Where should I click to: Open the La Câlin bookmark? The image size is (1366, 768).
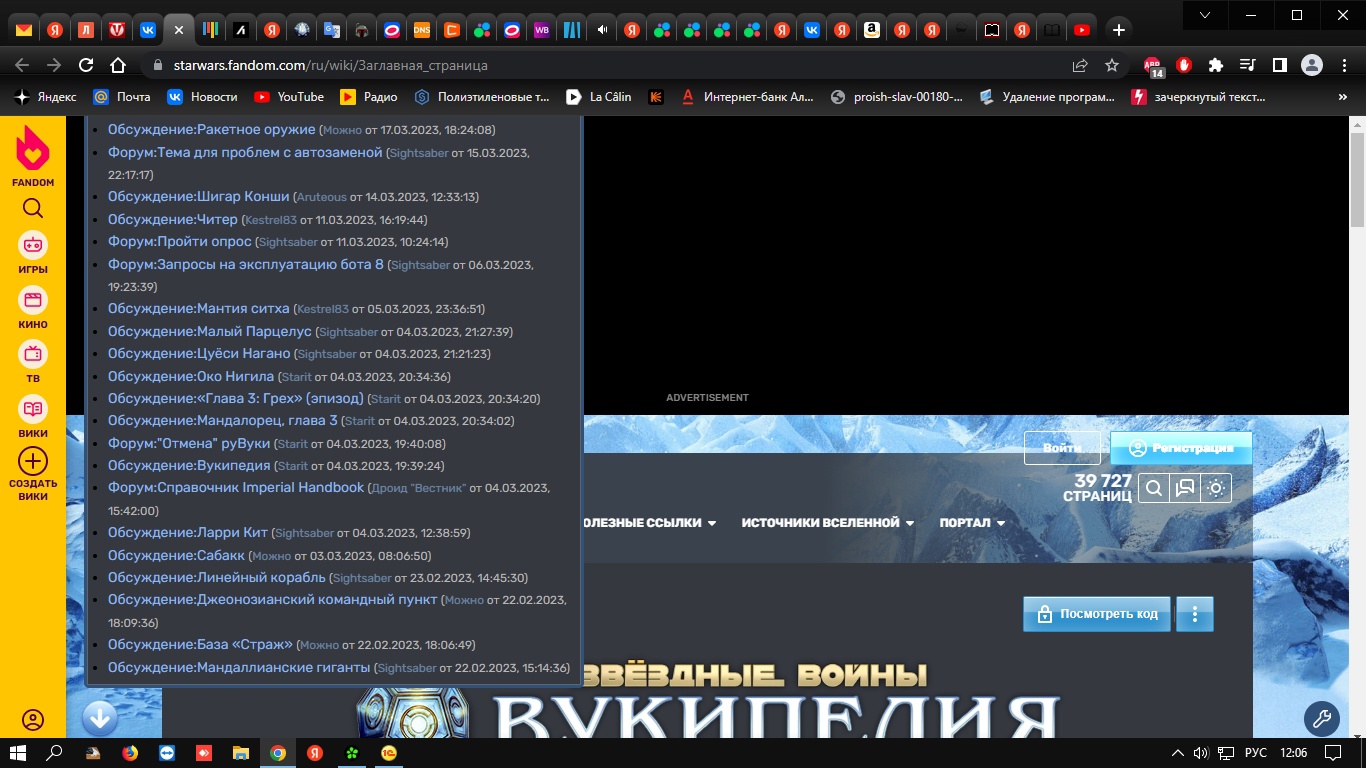(598, 97)
